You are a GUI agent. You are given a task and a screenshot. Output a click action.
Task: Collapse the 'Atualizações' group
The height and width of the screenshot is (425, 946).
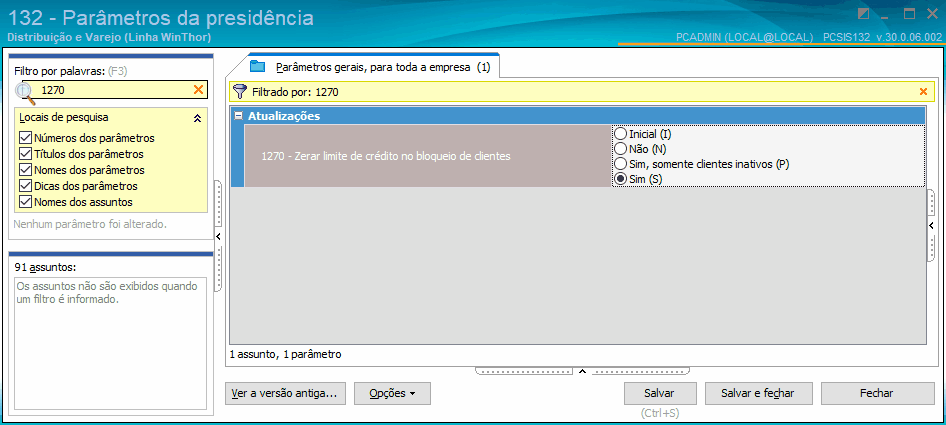coord(238,116)
